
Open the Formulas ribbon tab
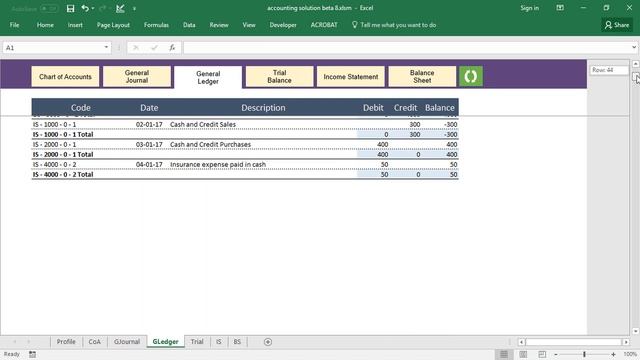tap(156, 25)
